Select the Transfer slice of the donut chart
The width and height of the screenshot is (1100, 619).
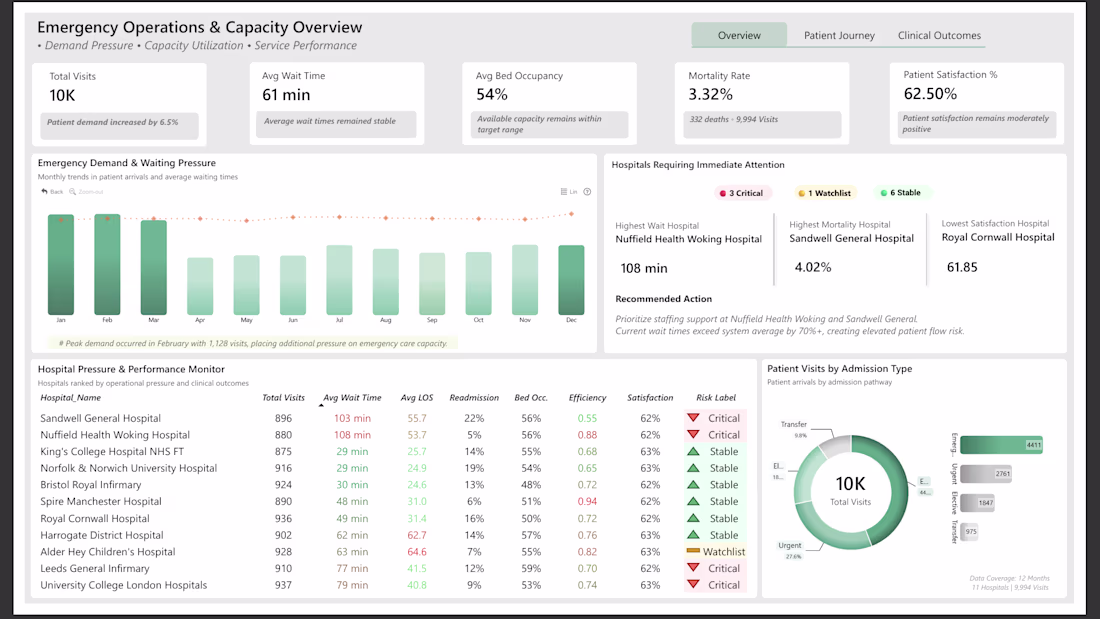[834, 446]
